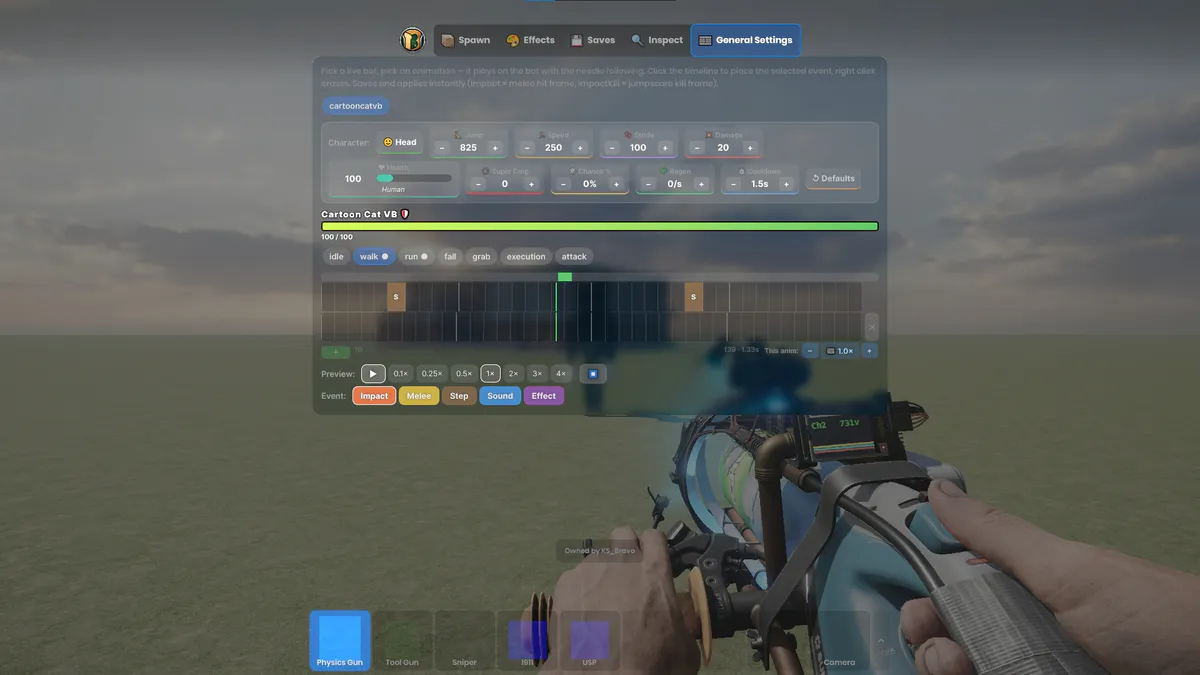This screenshot has width=1200, height=675.
Task: Decrease the Speed value
Action: point(527,148)
